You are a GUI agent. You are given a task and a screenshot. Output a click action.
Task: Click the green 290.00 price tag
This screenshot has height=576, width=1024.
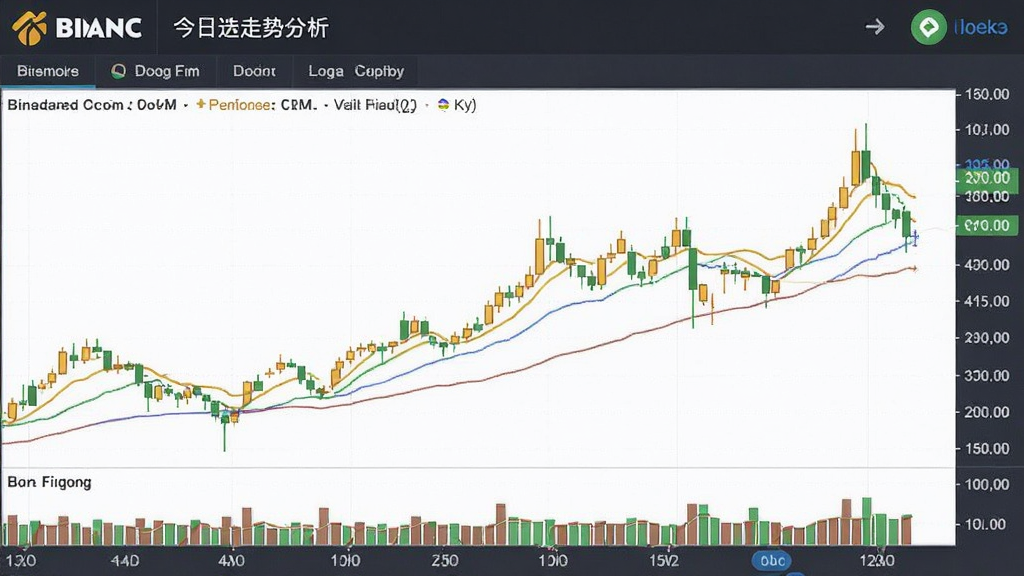point(987,178)
